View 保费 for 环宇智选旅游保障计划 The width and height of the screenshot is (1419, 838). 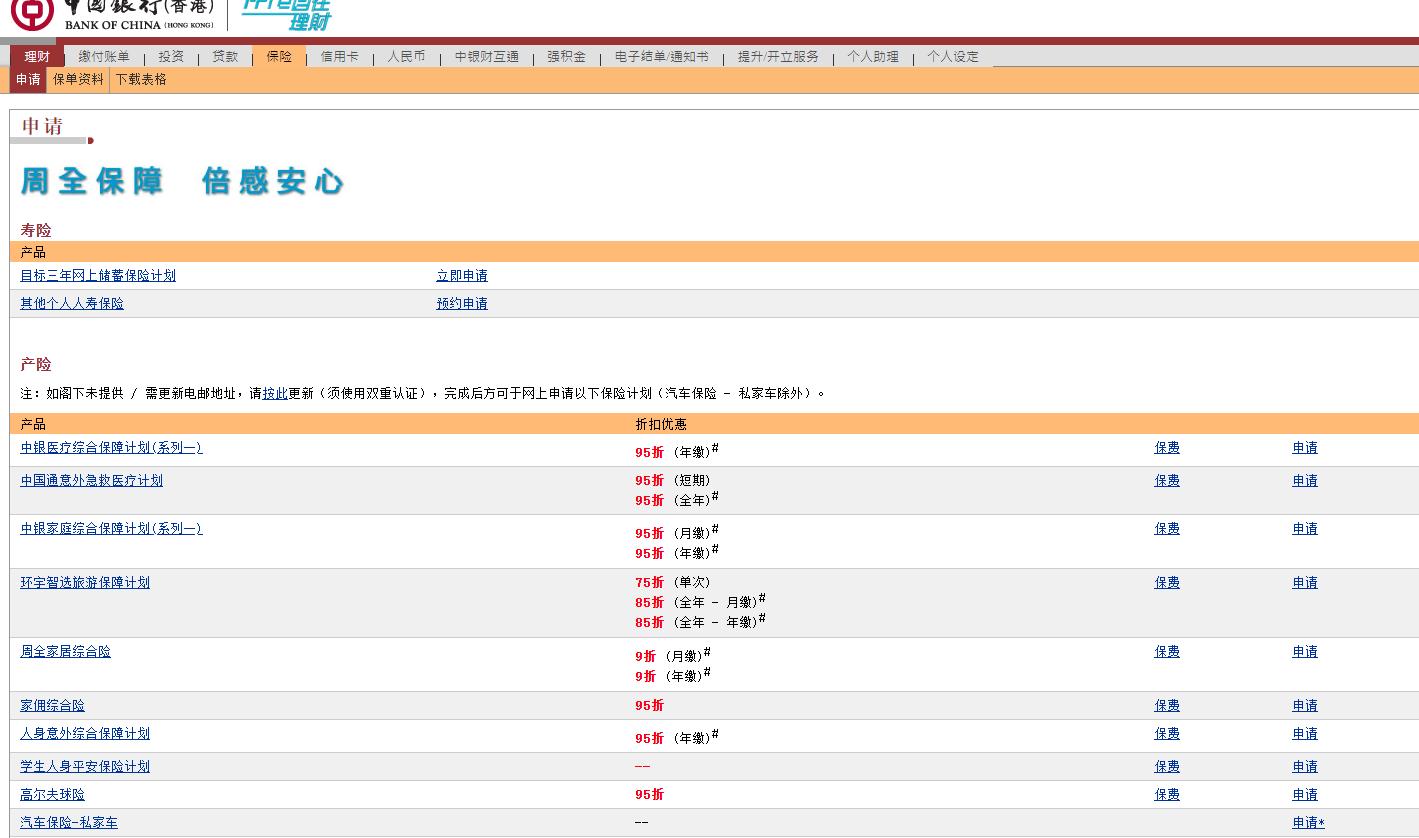[x=1167, y=583]
